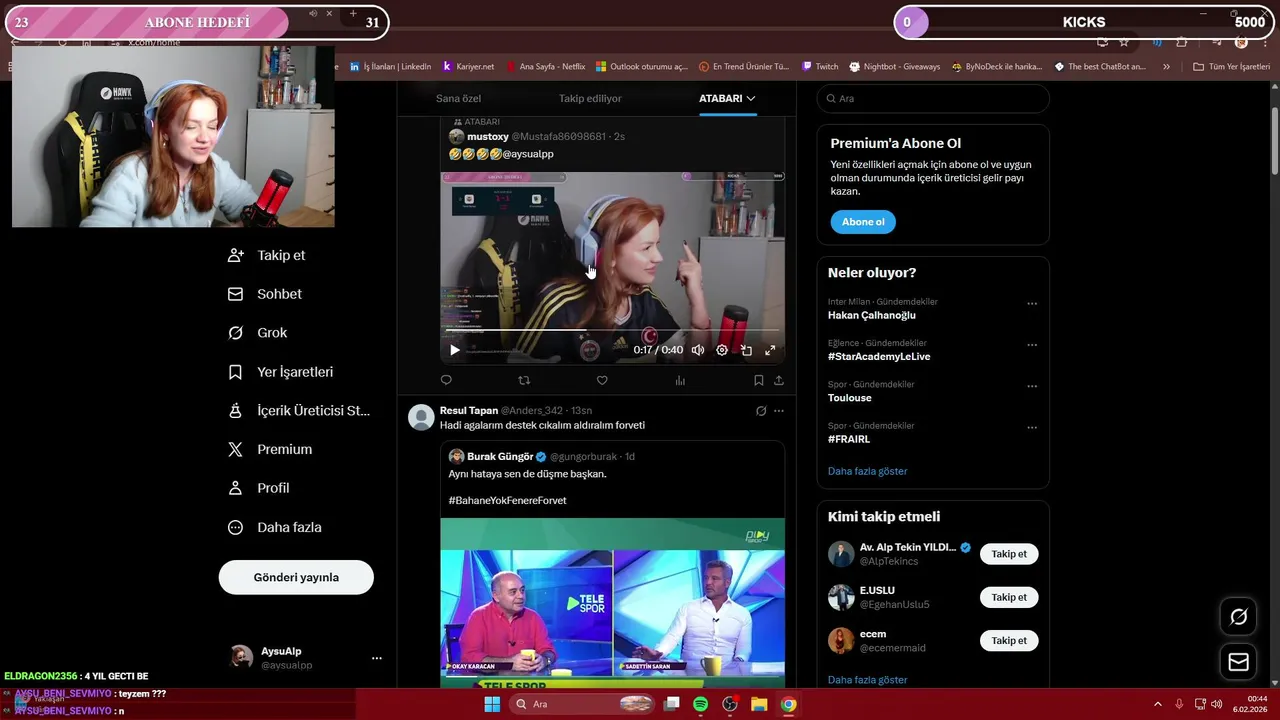Open video picture-in-picture icon
The image size is (1280, 720).
pyautogui.click(x=746, y=350)
